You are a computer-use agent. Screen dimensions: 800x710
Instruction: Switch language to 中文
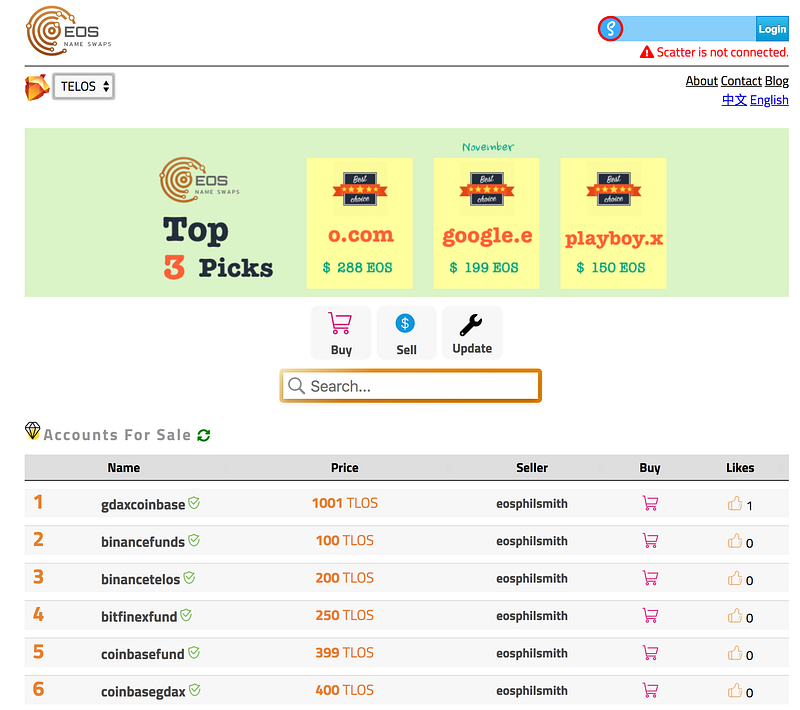tap(734, 100)
